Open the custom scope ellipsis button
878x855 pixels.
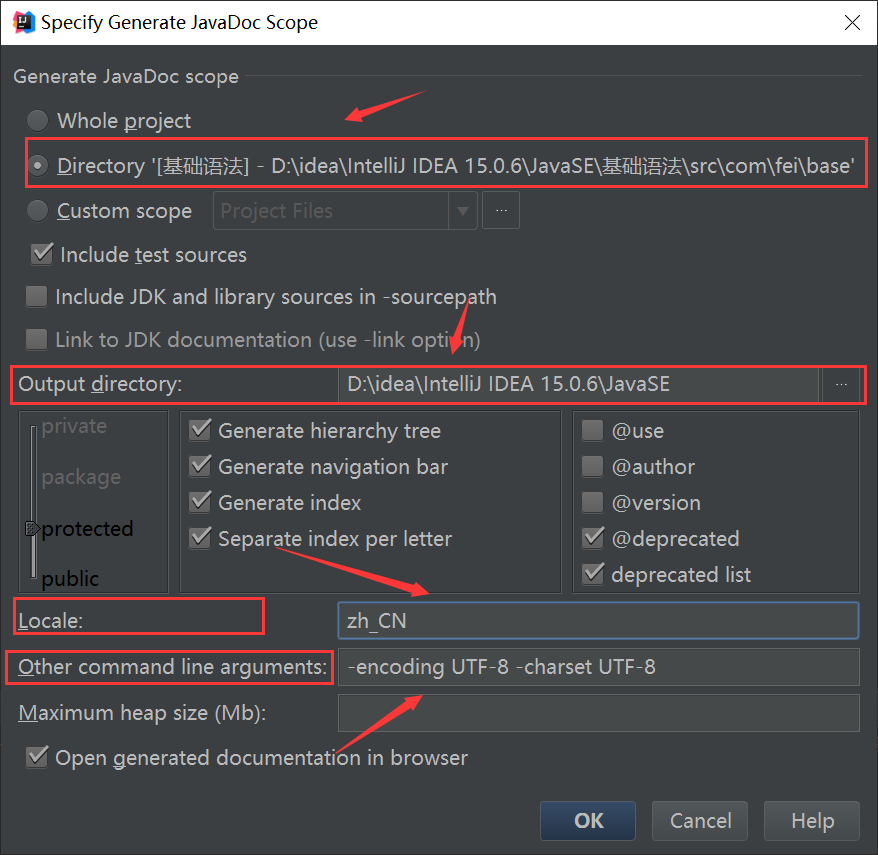pyautogui.click(x=501, y=211)
